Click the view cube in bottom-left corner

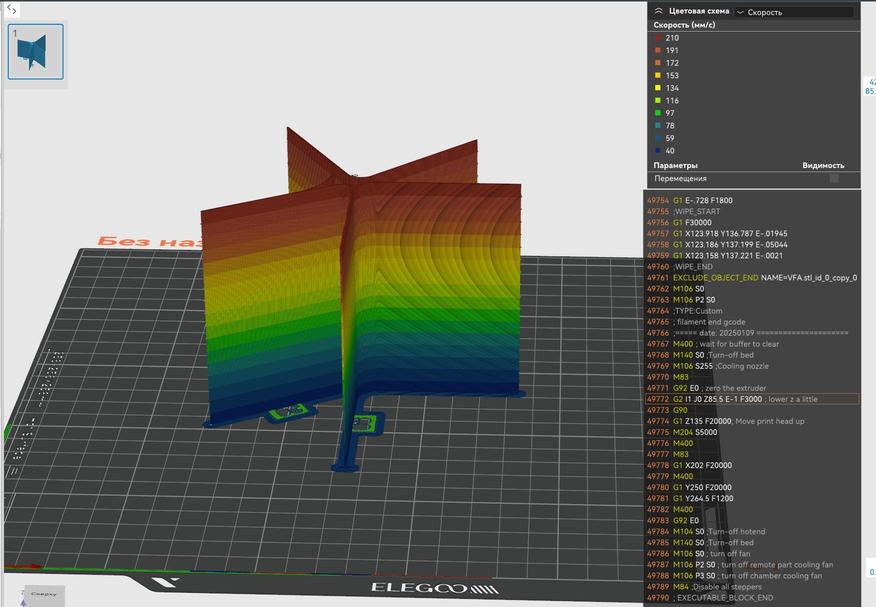[x=44, y=593]
